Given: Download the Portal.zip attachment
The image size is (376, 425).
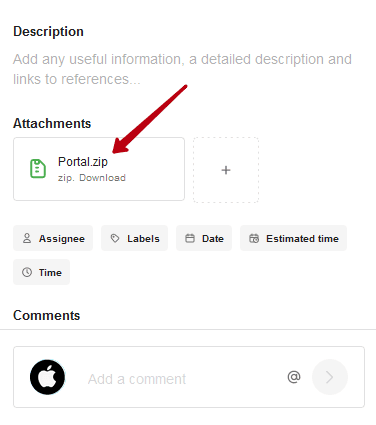Looking at the screenshot, I should click(x=102, y=178).
